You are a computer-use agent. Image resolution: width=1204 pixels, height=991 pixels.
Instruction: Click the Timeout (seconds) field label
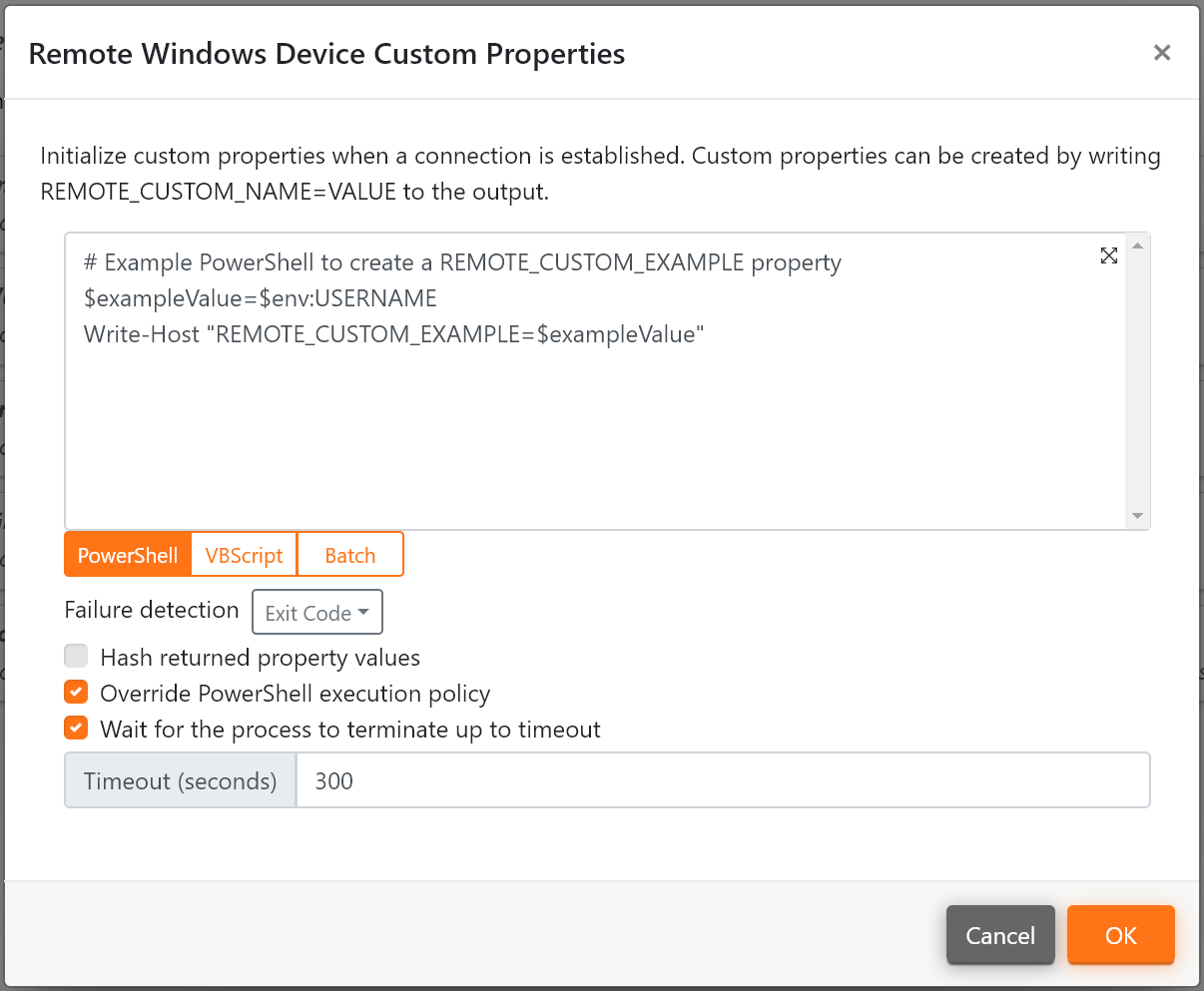click(180, 779)
